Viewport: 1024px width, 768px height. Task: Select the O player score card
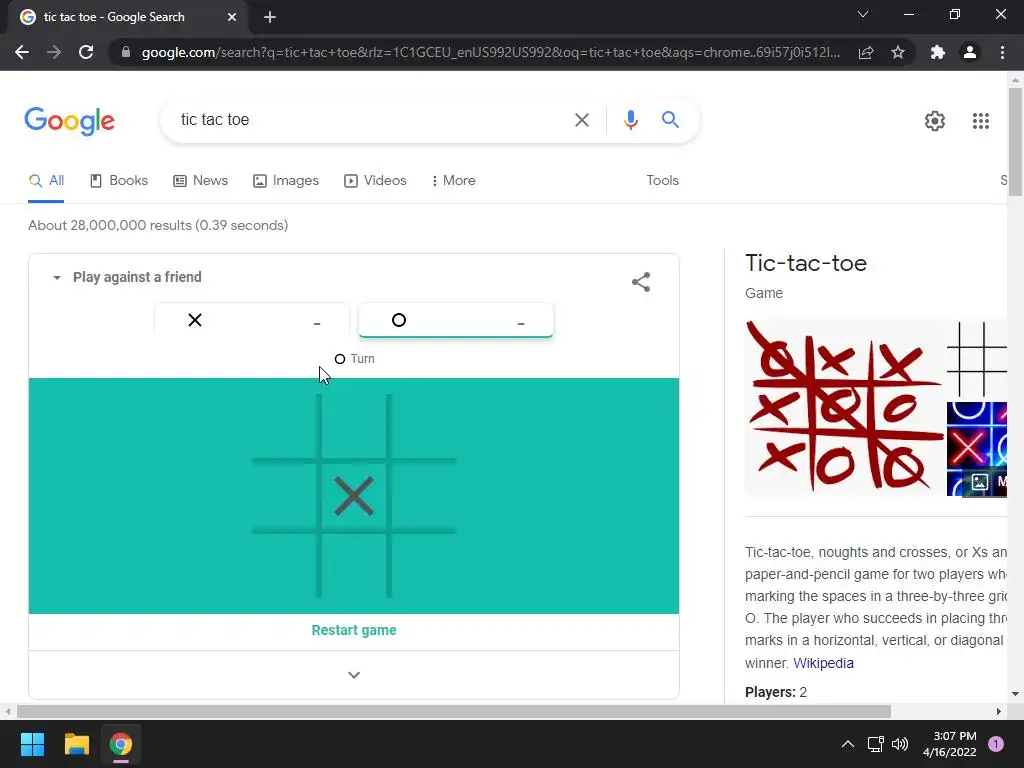(456, 320)
